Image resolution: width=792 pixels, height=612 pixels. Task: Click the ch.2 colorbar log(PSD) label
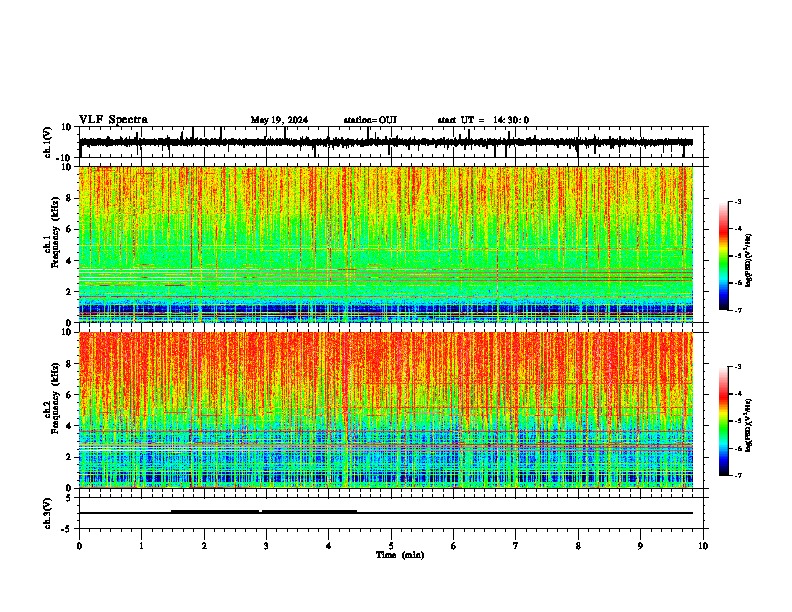coord(748,425)
